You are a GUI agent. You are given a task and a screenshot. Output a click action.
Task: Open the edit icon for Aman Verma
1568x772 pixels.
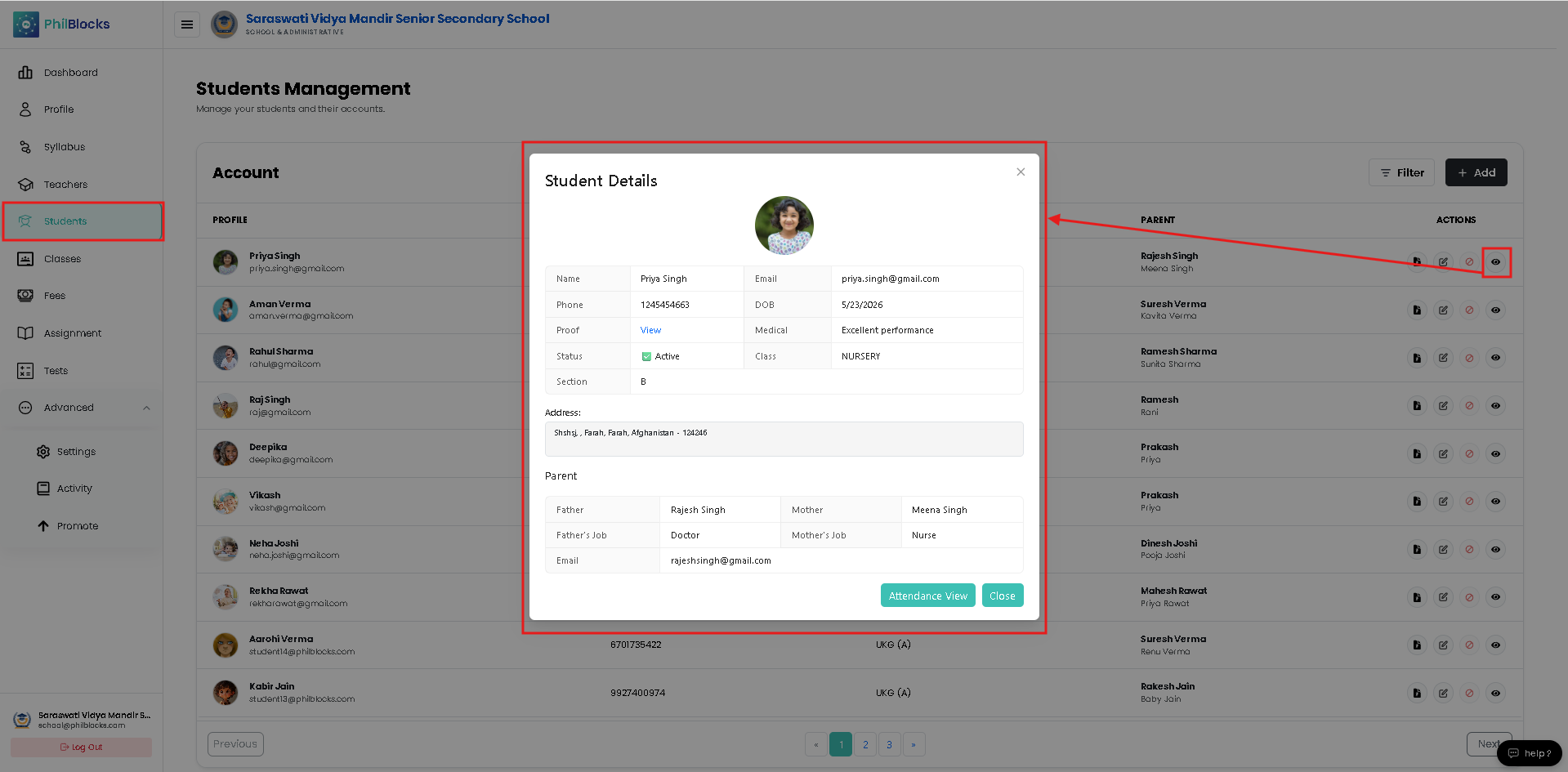pyautogui.click(x=1443, y=310)
